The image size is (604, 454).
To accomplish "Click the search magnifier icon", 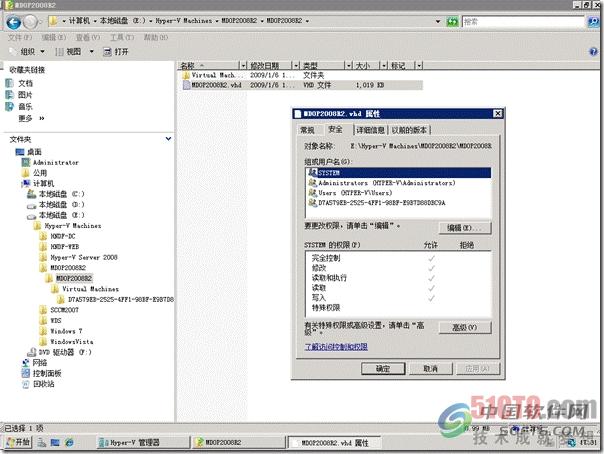I will coord(593,22).
